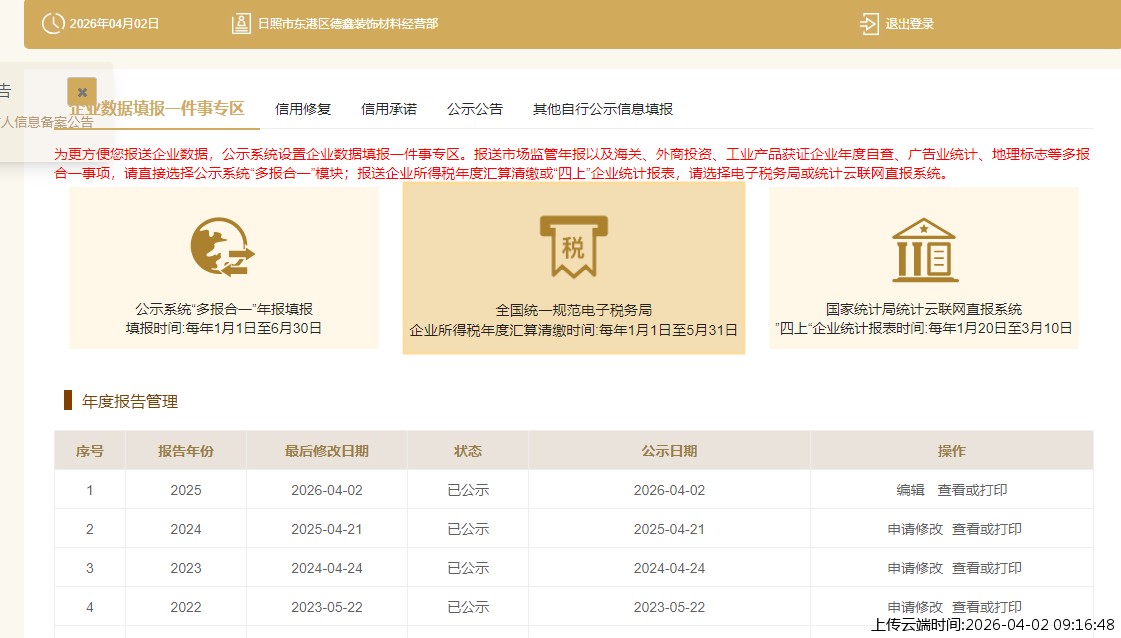
Task: Click 申请修改 for the 2023 report
Action: 915,568
